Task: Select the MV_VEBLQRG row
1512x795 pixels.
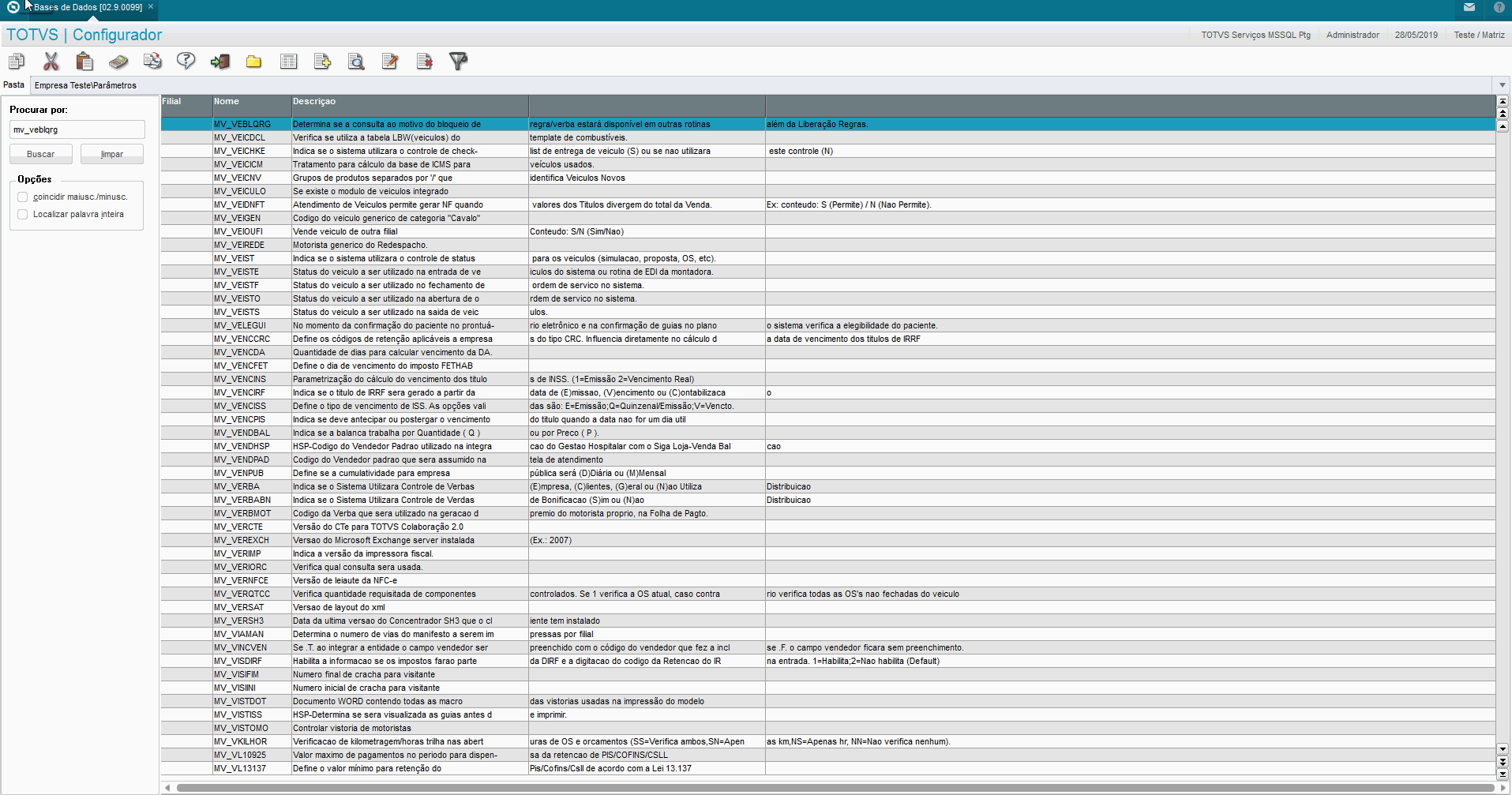Action: (827, 124)
